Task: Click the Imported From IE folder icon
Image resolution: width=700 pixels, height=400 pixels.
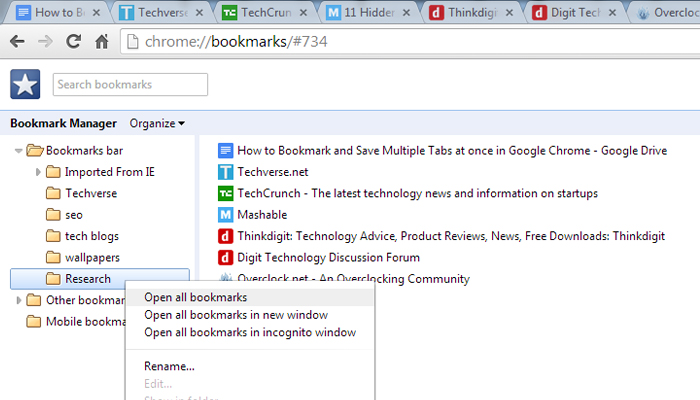Action: pos(53,172)
